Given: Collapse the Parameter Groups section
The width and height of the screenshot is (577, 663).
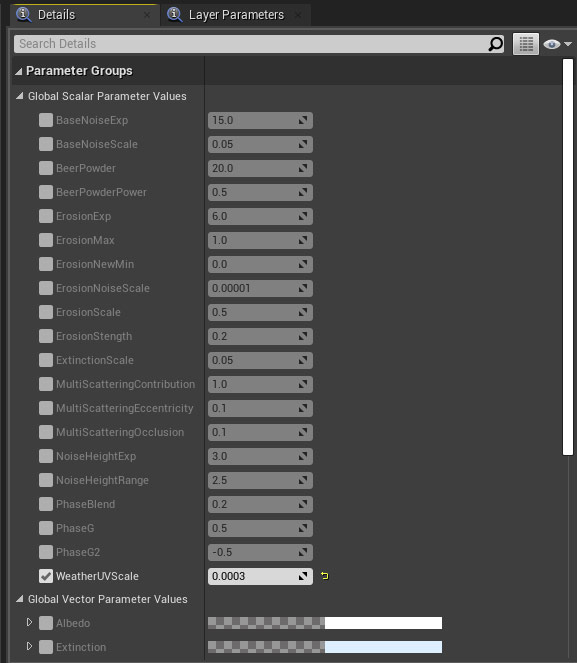Looking at the screenshot, I should (19, 71).
